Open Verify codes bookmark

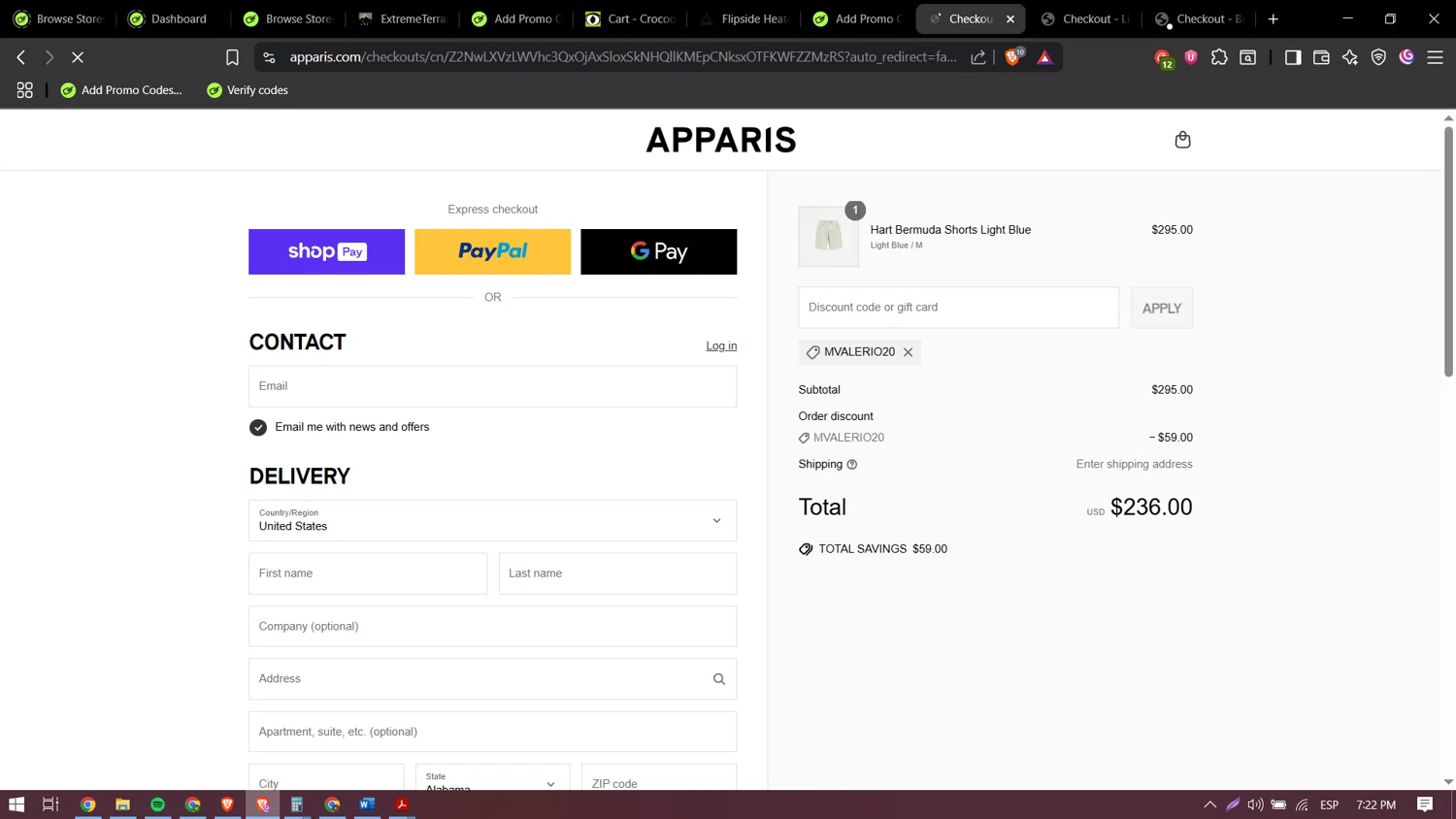click(x=248, y=90)
